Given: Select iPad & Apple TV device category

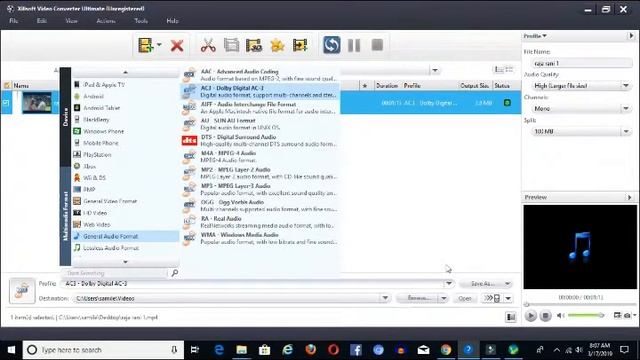Looking at the screenshot, I should tap(125, 85).
